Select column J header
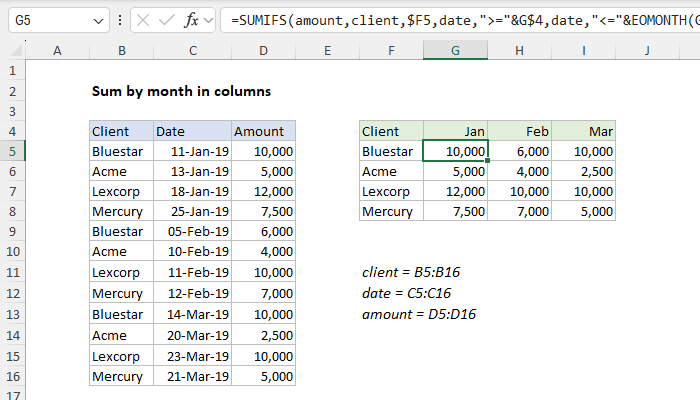Screen dimensions: 700x400 647,50
